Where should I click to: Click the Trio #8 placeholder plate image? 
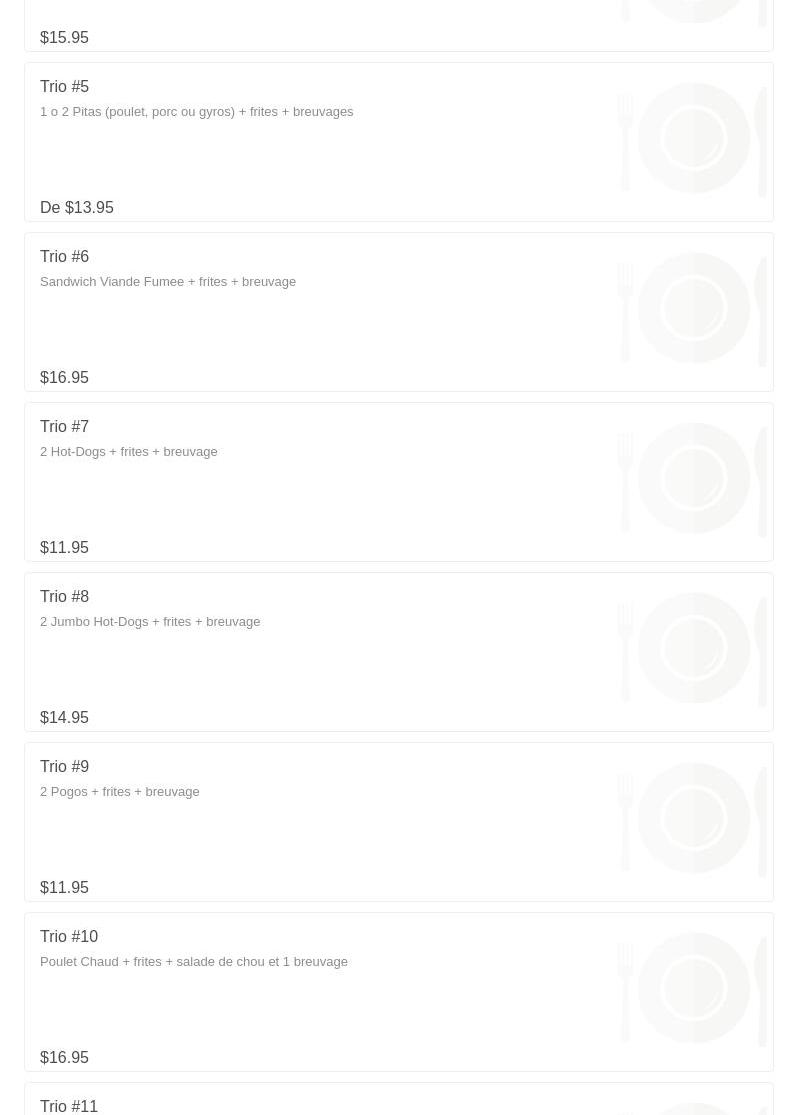click(693, 648)
